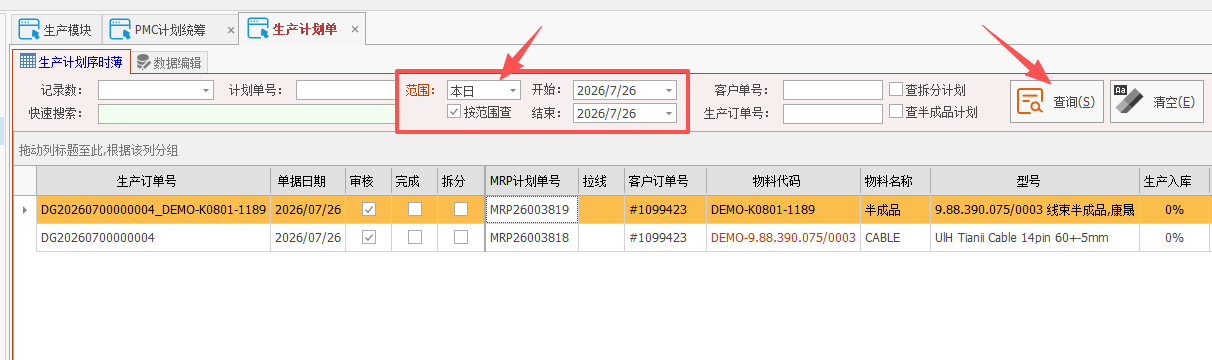
Task: Click cell MRP26003818
Action: [x=532, y=237]
